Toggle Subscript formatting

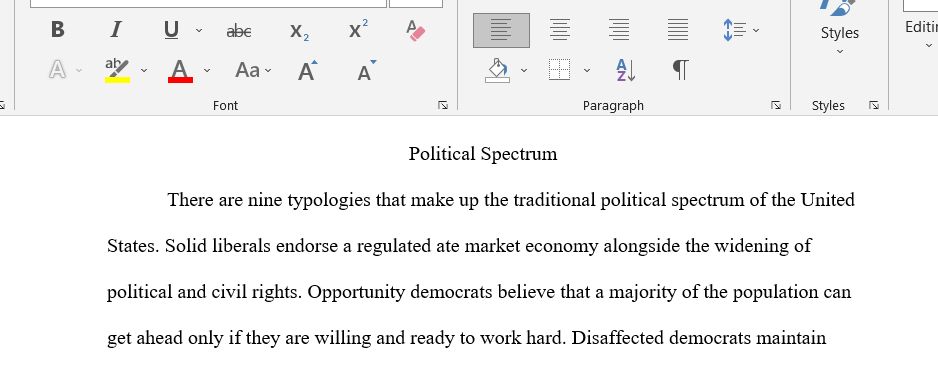point(299,31)
